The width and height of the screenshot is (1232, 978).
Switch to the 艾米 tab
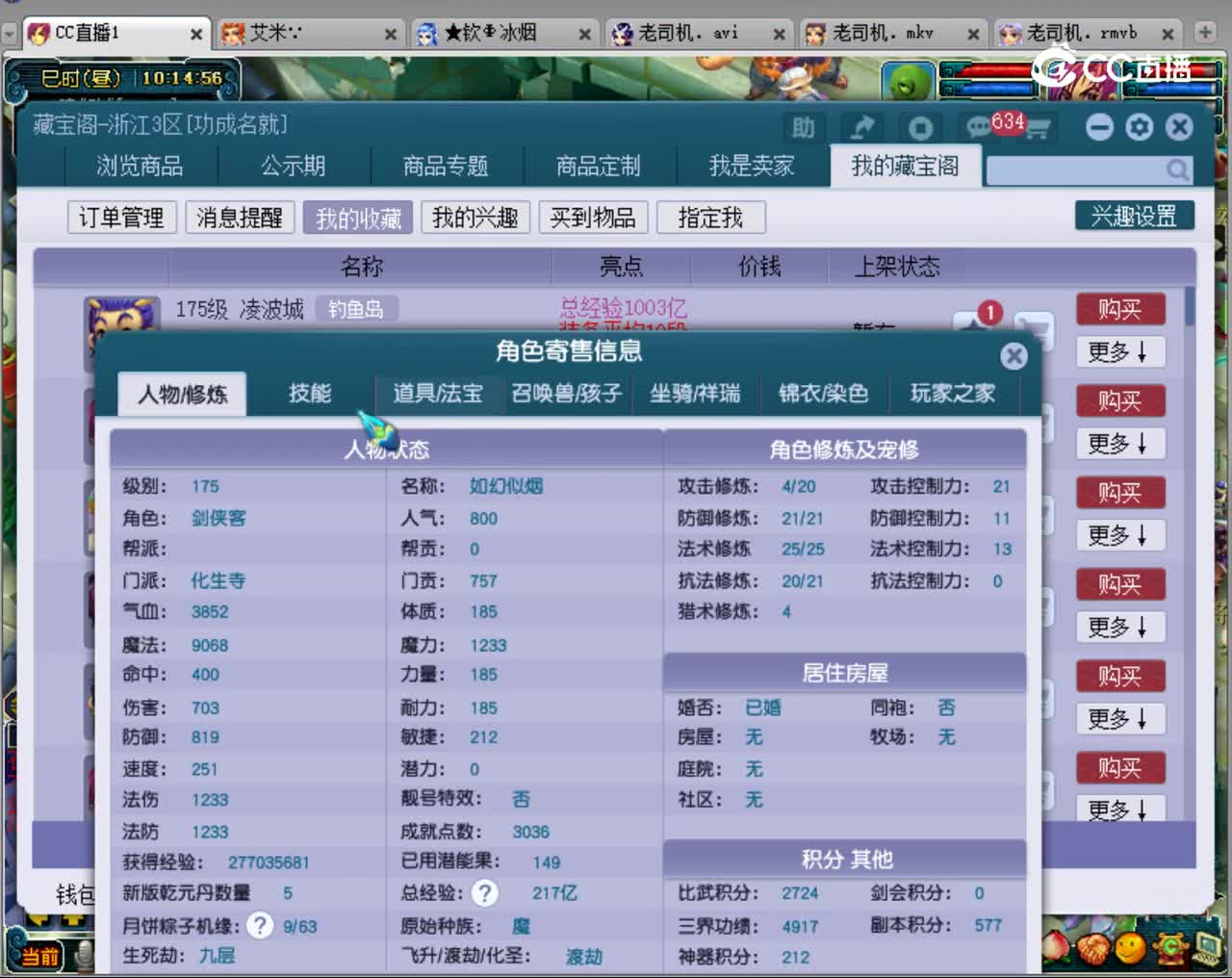[309, 34]
